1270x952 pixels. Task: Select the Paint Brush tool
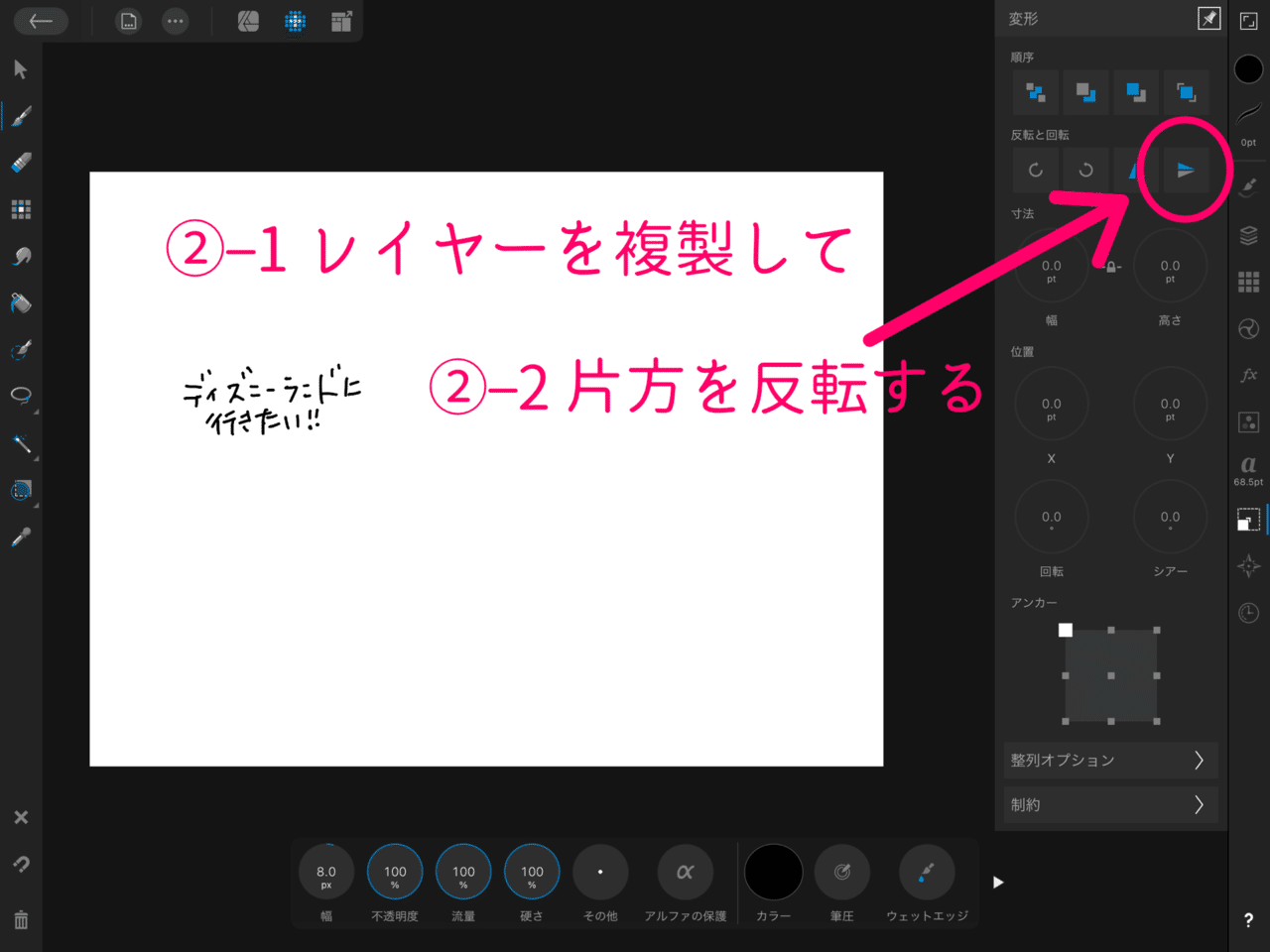[x=20, y=115]
